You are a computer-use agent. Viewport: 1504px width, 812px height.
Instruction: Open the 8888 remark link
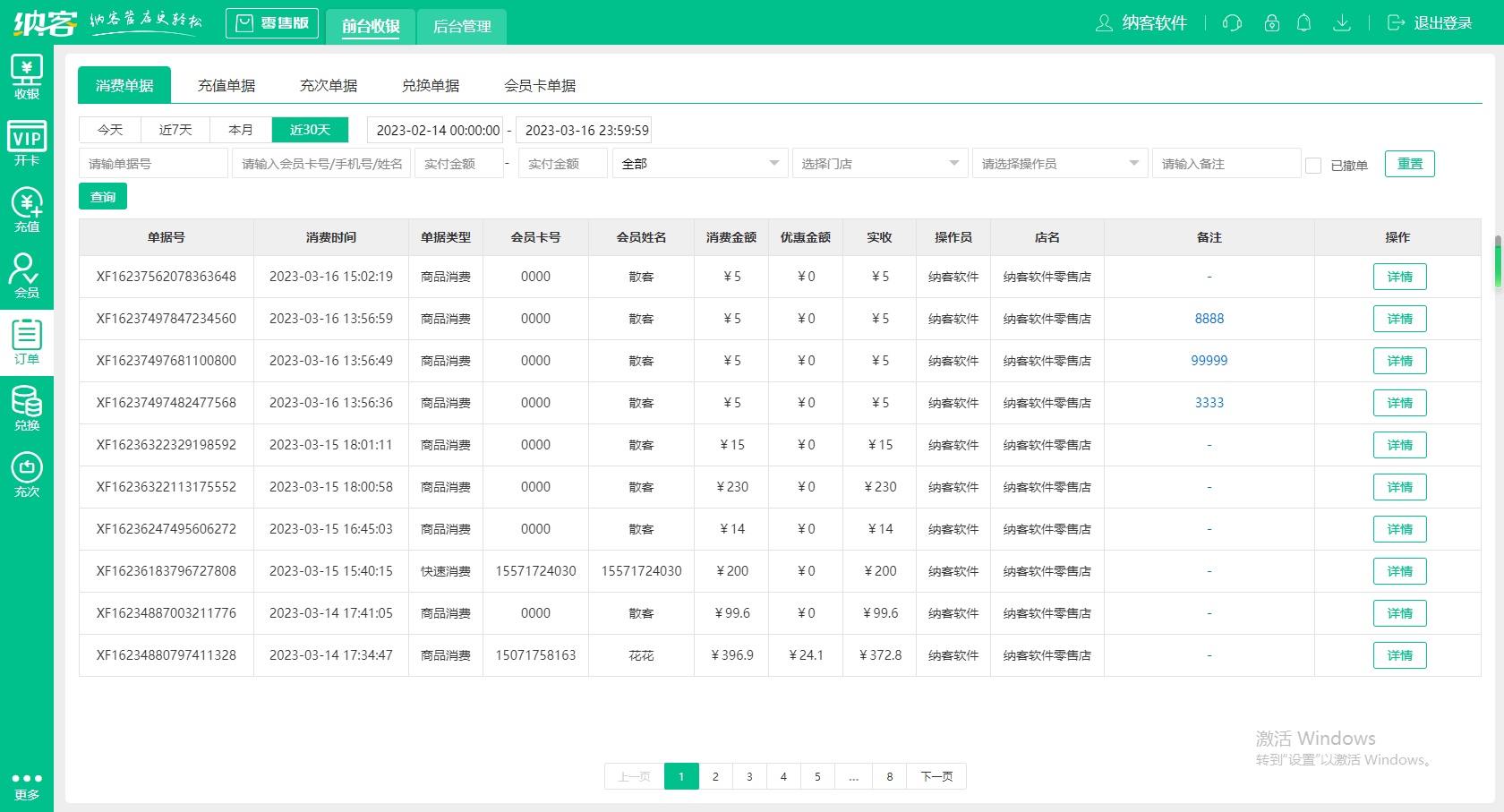click(x=1209, y=318)
